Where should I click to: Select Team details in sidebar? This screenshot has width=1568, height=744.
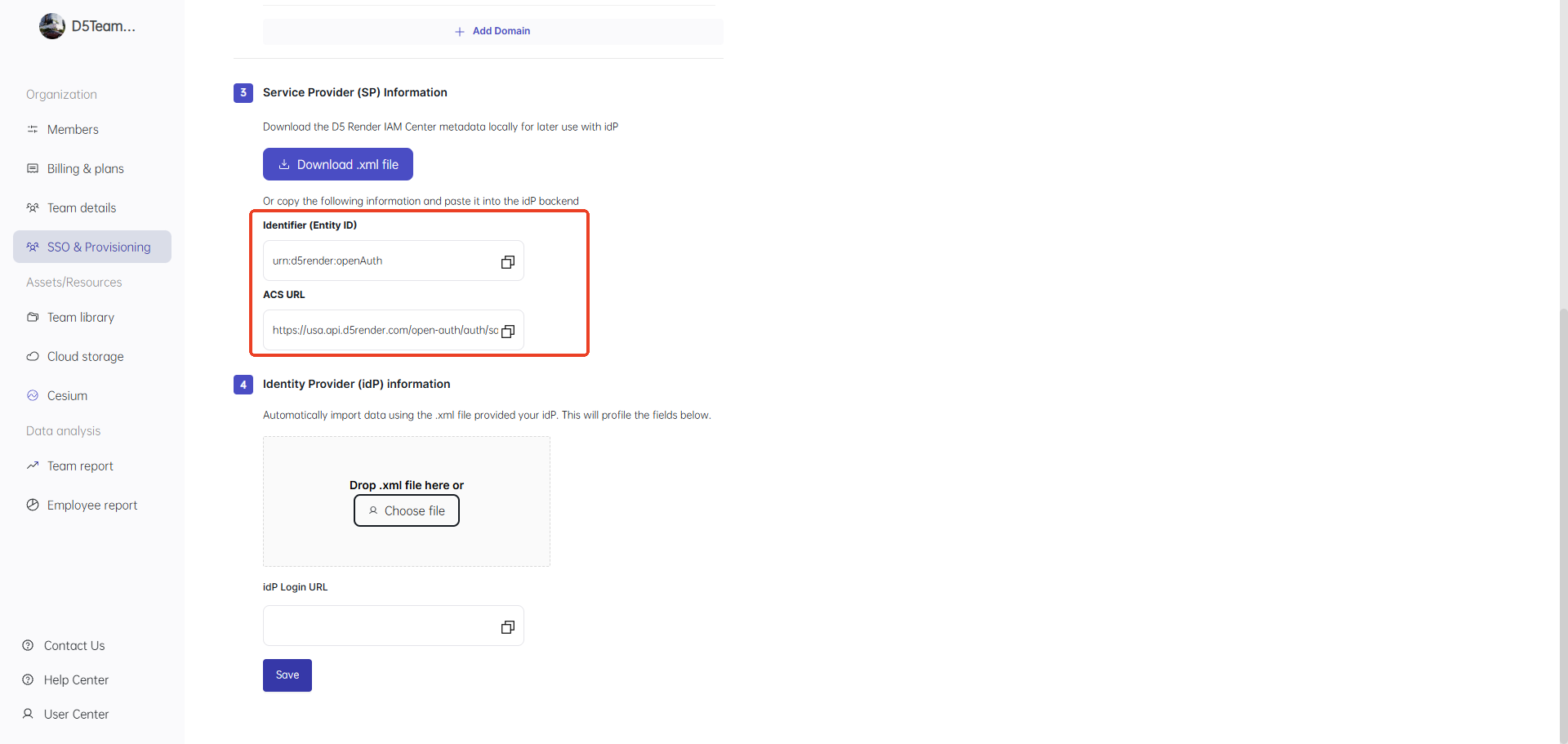(x=81, y=208)
